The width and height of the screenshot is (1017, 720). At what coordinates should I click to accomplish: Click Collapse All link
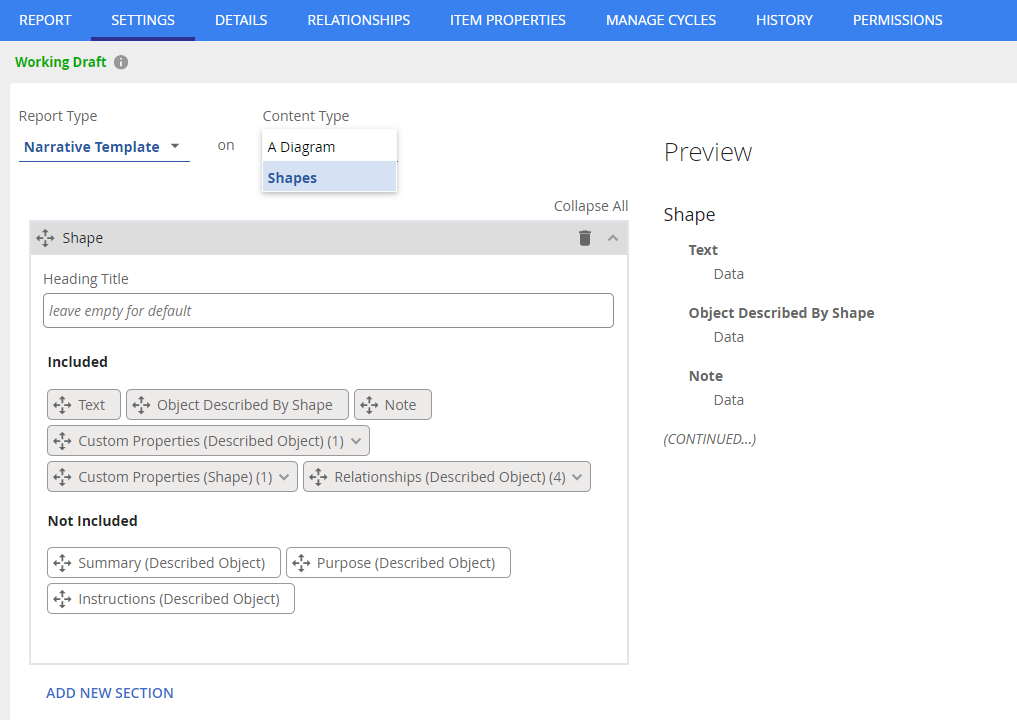click(x=591, y=206)
